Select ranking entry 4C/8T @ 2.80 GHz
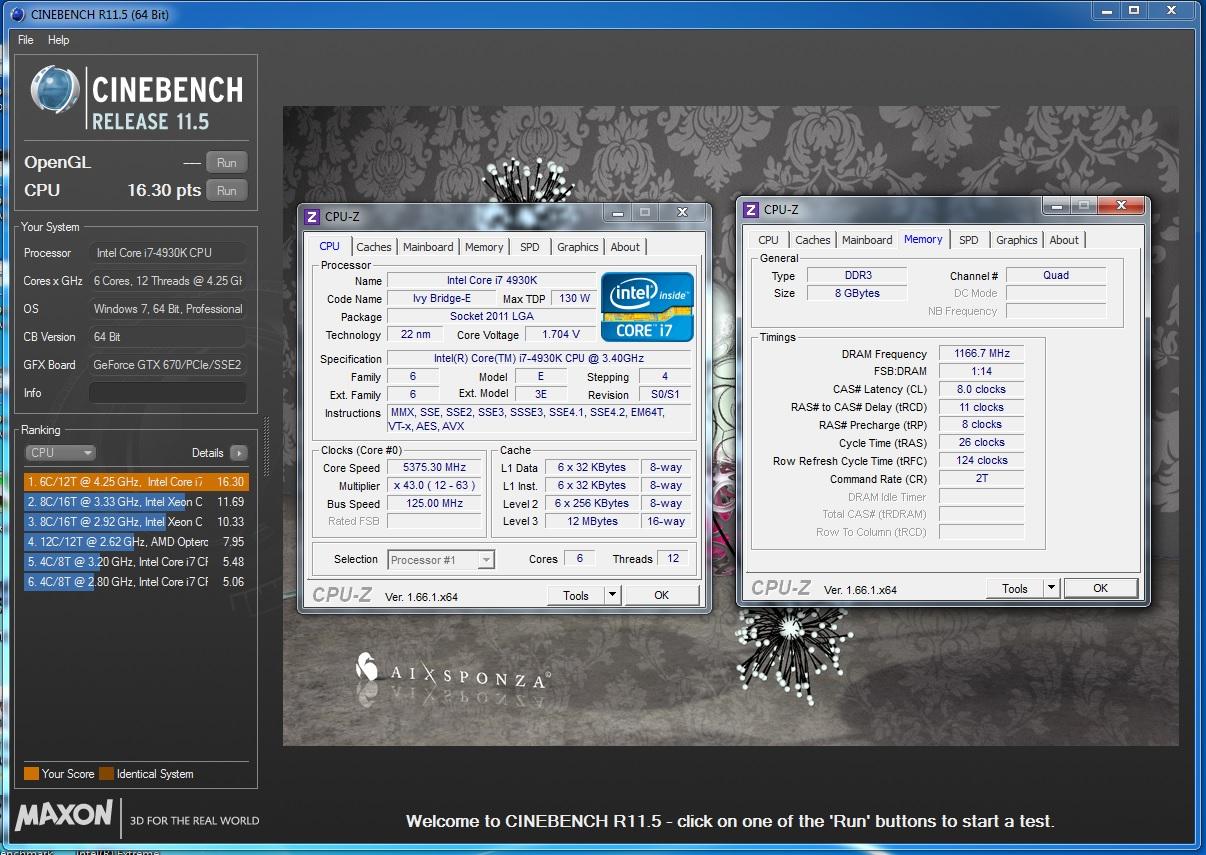Screen dimensions: 1206x855 [135, 582]
